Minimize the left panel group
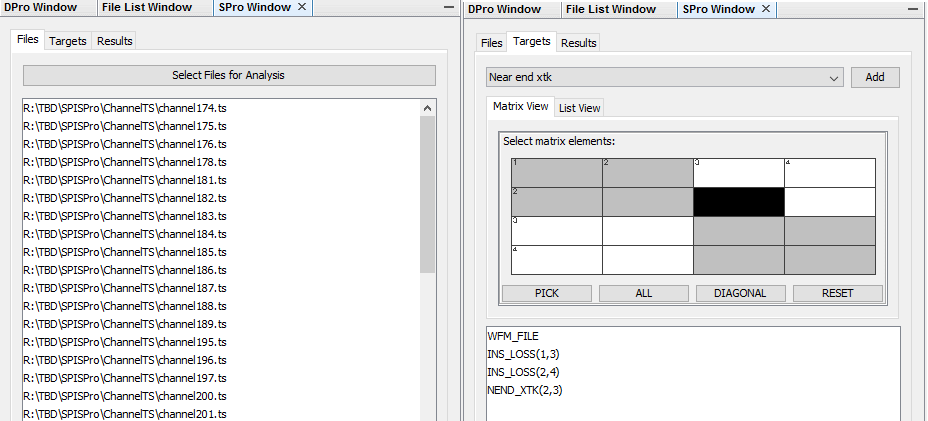Screen dimensions: 928x421 click(x=449, y=8)
